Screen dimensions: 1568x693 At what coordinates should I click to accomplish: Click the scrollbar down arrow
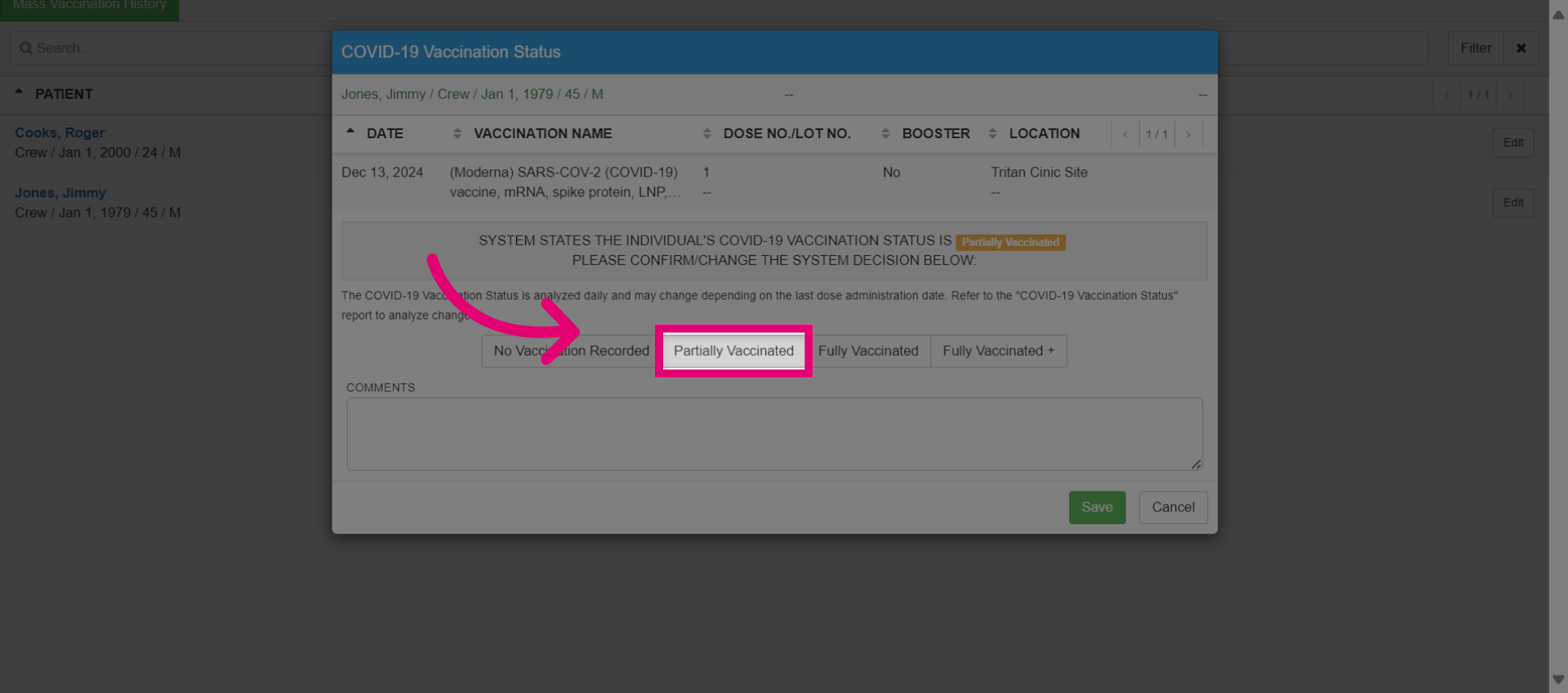[1558, 679]
